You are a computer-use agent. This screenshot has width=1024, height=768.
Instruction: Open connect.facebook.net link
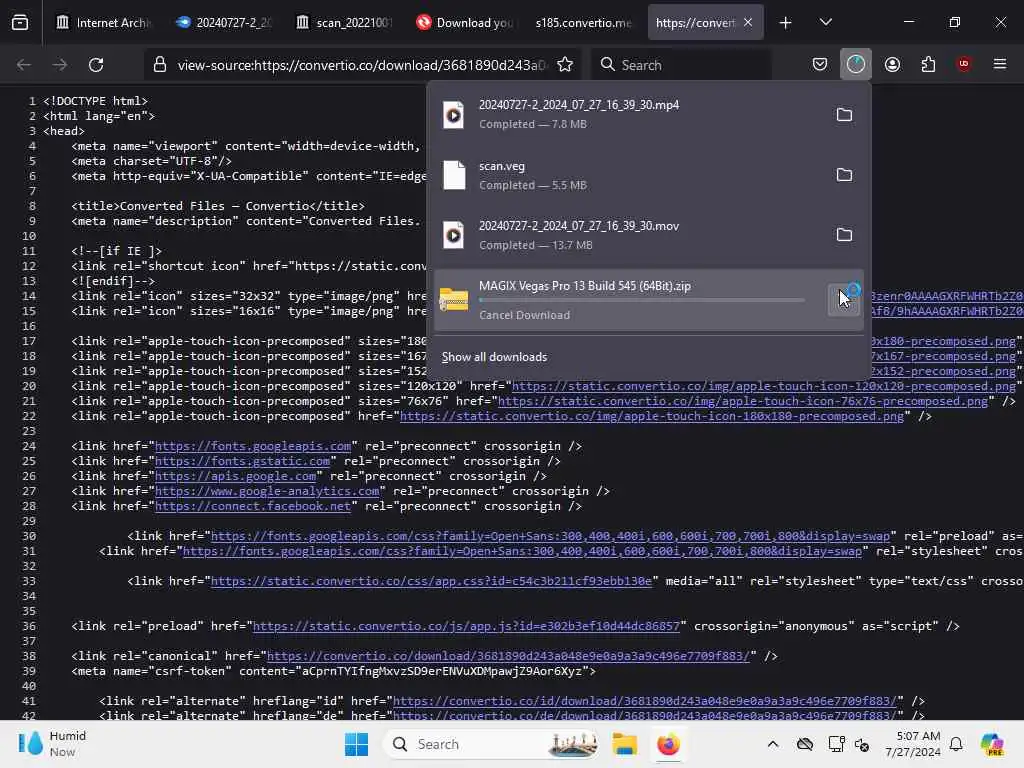tap(253, 506)
